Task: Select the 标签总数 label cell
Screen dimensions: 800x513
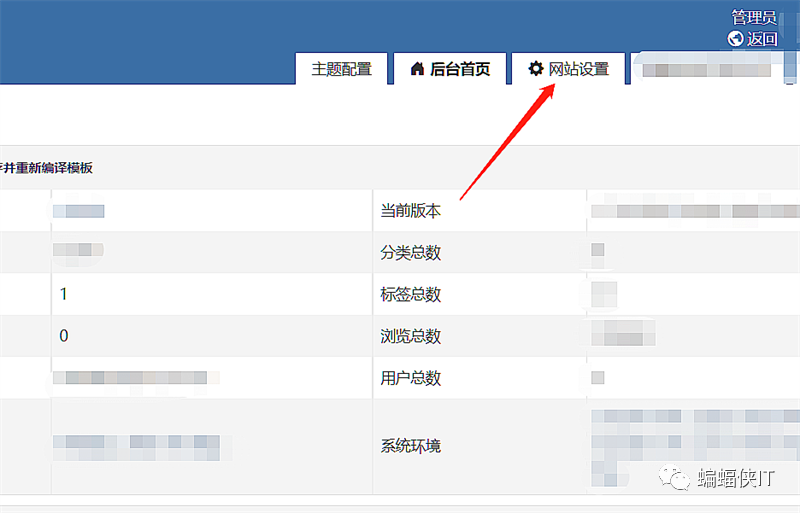Action: pos(480,294)
